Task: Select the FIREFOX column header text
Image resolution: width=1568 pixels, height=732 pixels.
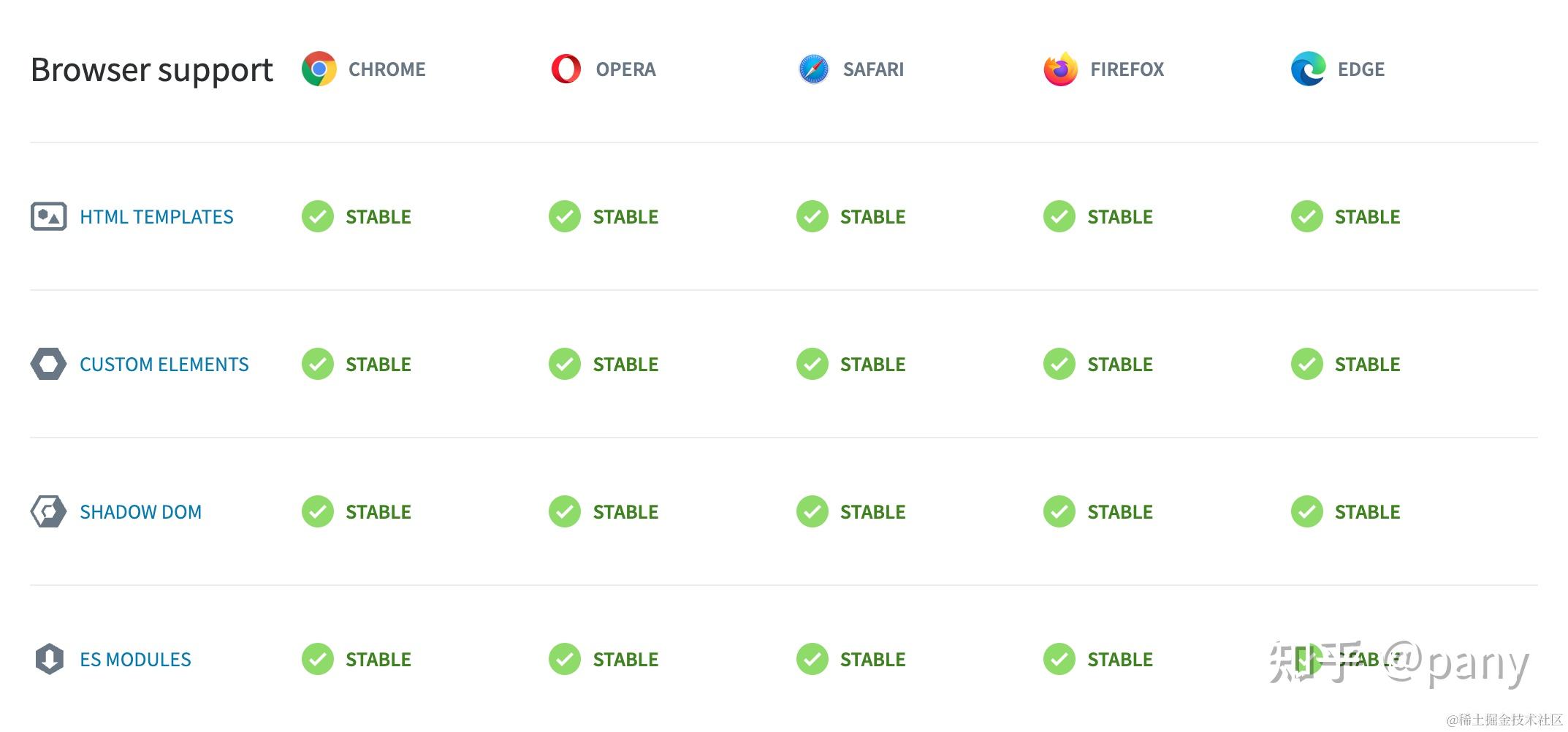Action: (x=1127, y=69)
